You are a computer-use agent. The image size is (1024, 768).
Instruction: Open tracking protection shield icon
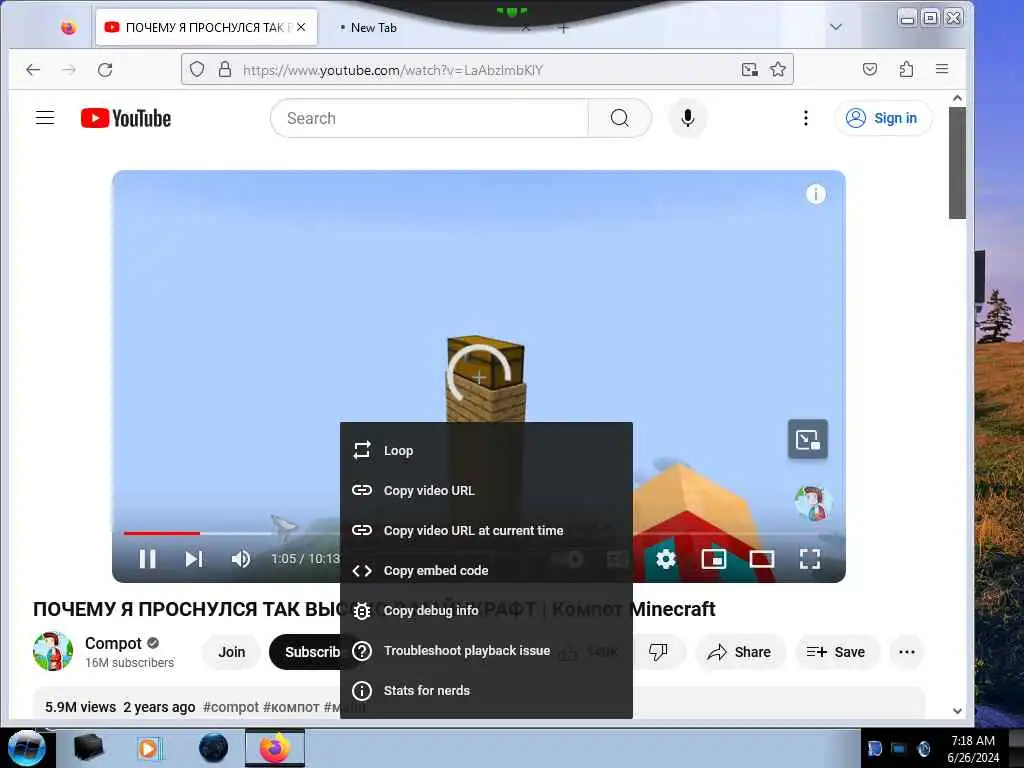click(x=197, y=69)
